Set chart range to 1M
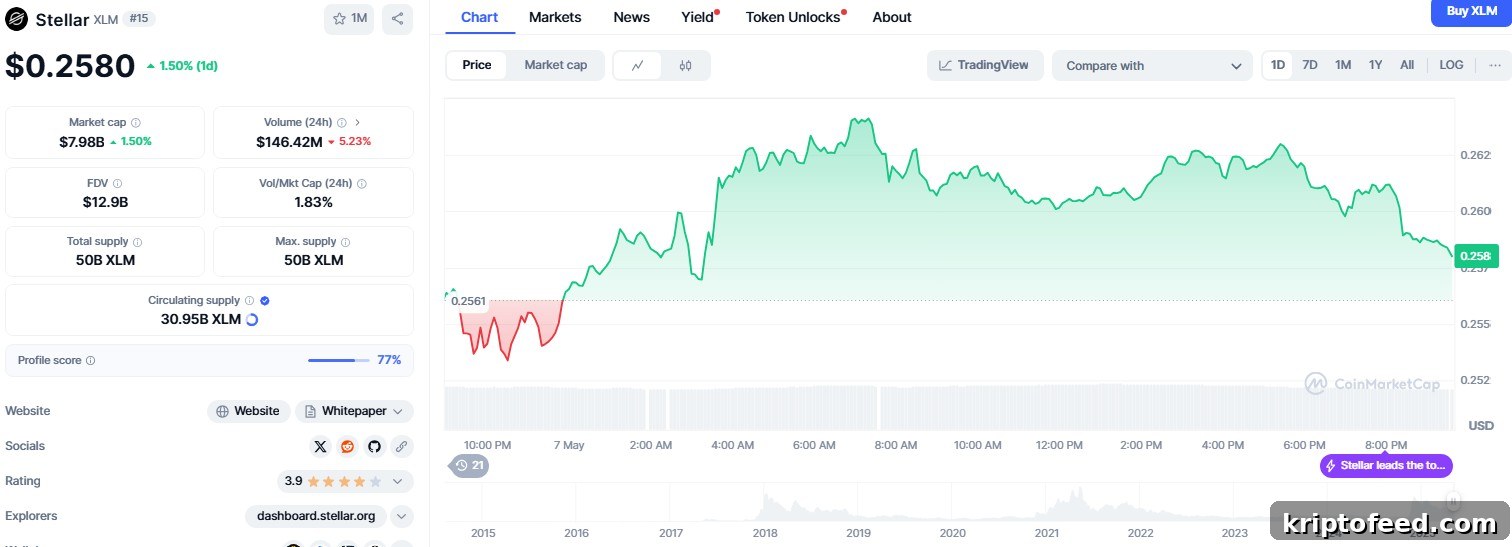Screen dimensions: 1512x547 (1343, 65)
